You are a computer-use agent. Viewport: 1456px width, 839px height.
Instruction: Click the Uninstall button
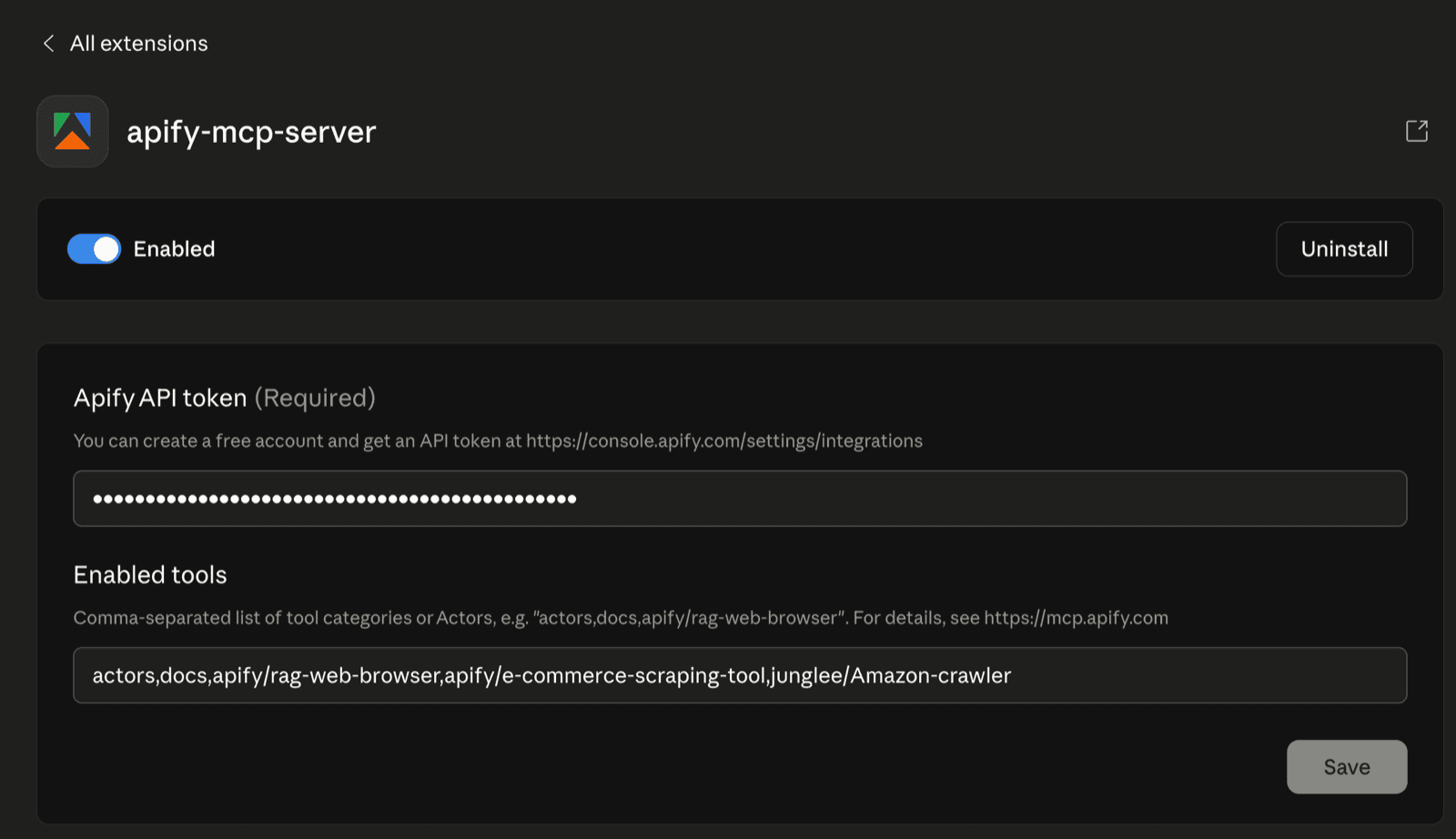point(1344,249)
